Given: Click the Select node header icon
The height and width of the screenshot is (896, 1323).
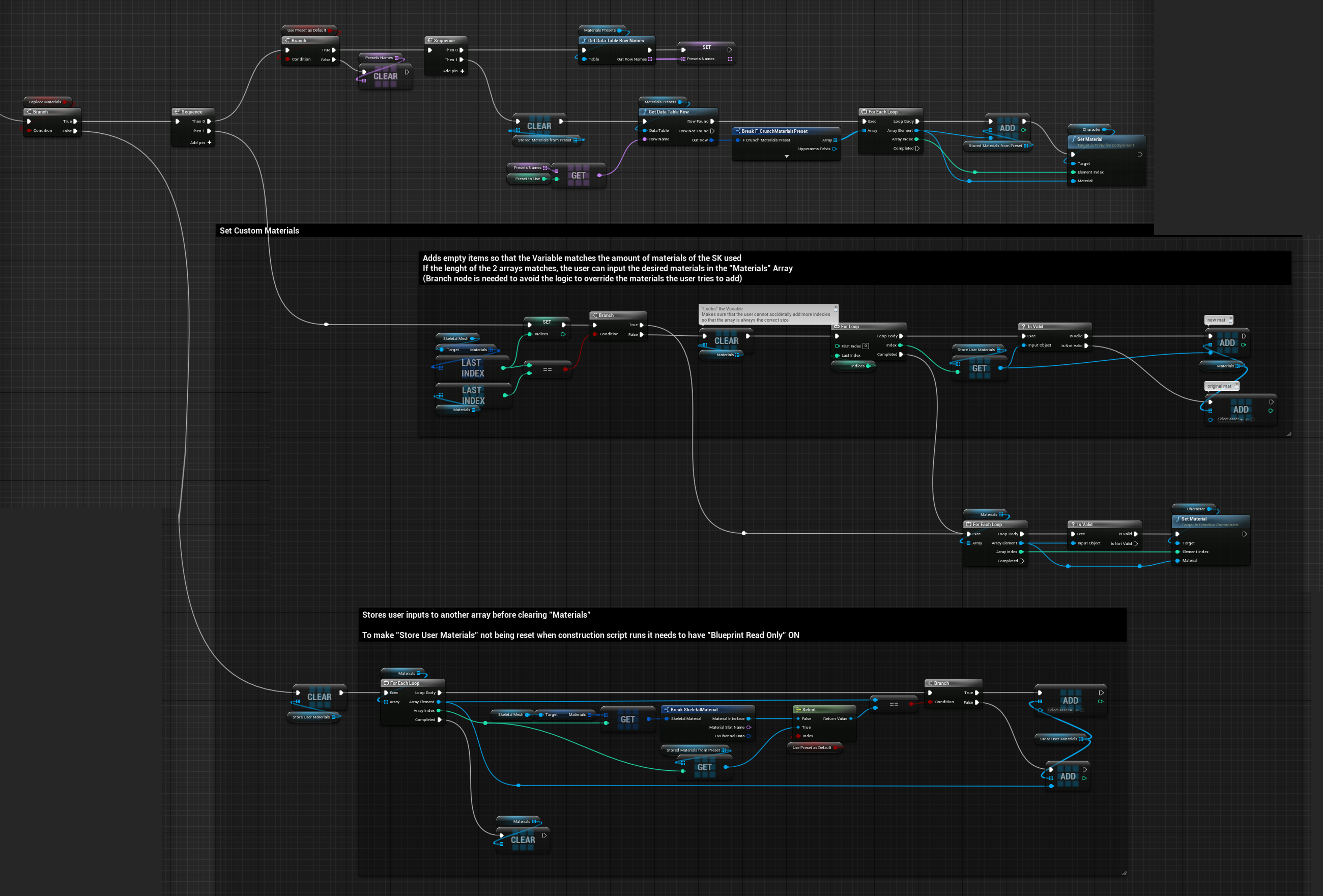Looking at the screenshot, I should [799, 710].
